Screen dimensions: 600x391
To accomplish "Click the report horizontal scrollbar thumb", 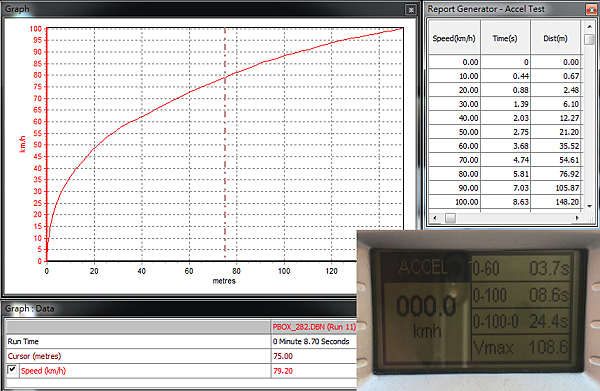I will pyautogui.click(x=451, y=218).
